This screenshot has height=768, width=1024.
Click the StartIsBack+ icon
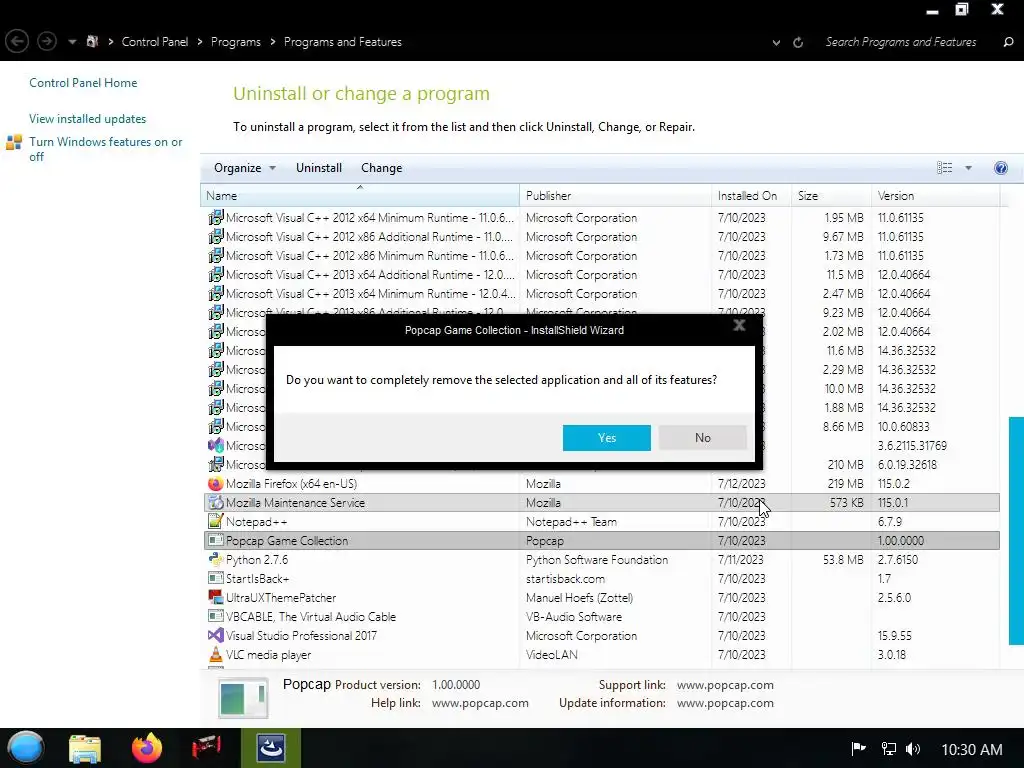pos(215,579)
